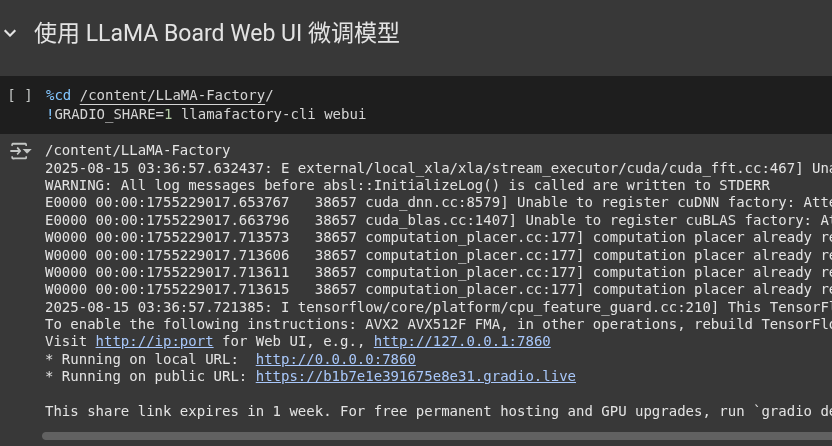Click the section heading 使用 LLaMA Board Web UI 微调模型
This screenshot has height=446, width=832.
[x=217, y=33]
